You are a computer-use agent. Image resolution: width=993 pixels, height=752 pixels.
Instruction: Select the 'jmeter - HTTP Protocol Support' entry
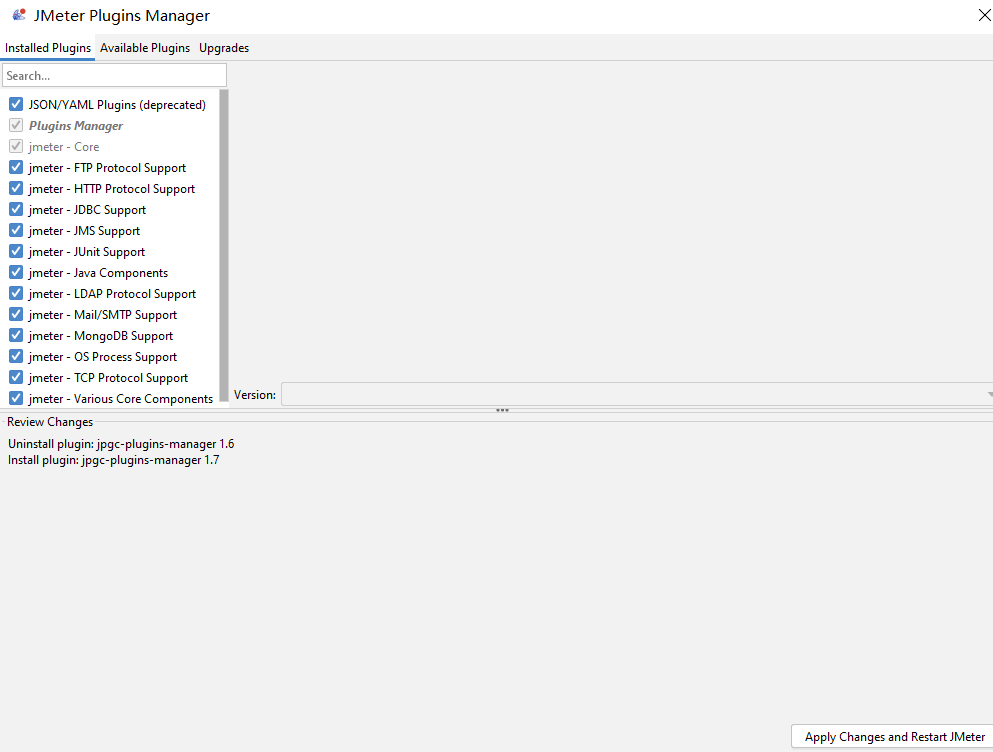pyautogui.click(x=111, y=189)
